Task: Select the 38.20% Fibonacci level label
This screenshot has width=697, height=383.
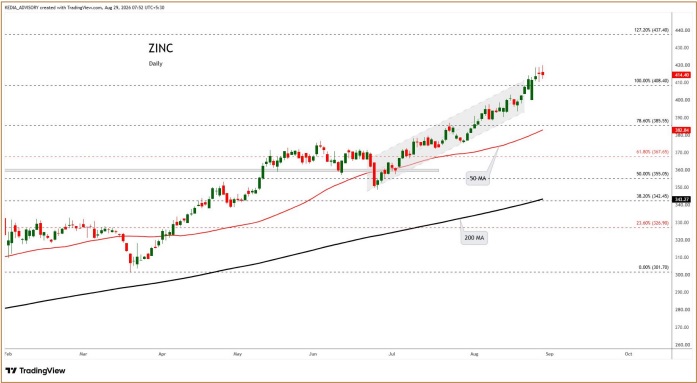Action: [x=653, y=196]
